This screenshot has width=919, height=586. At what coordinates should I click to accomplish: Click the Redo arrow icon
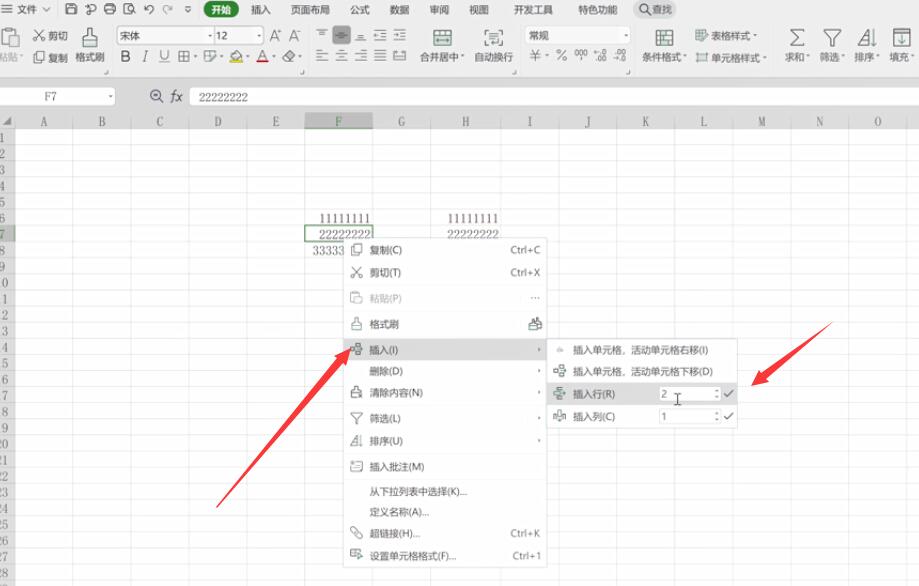(x=168, y=9)
